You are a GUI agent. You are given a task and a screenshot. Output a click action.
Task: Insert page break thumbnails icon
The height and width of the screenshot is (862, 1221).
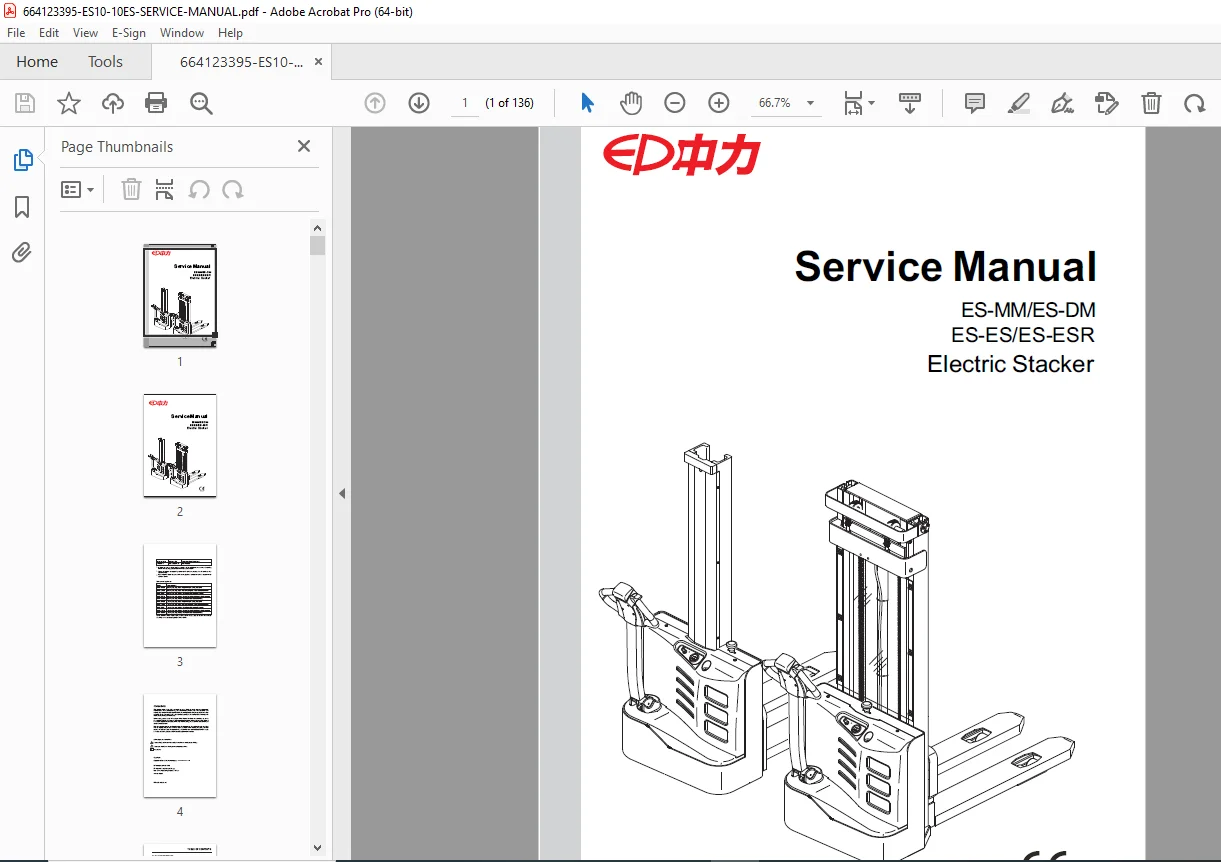click(165, 189)
